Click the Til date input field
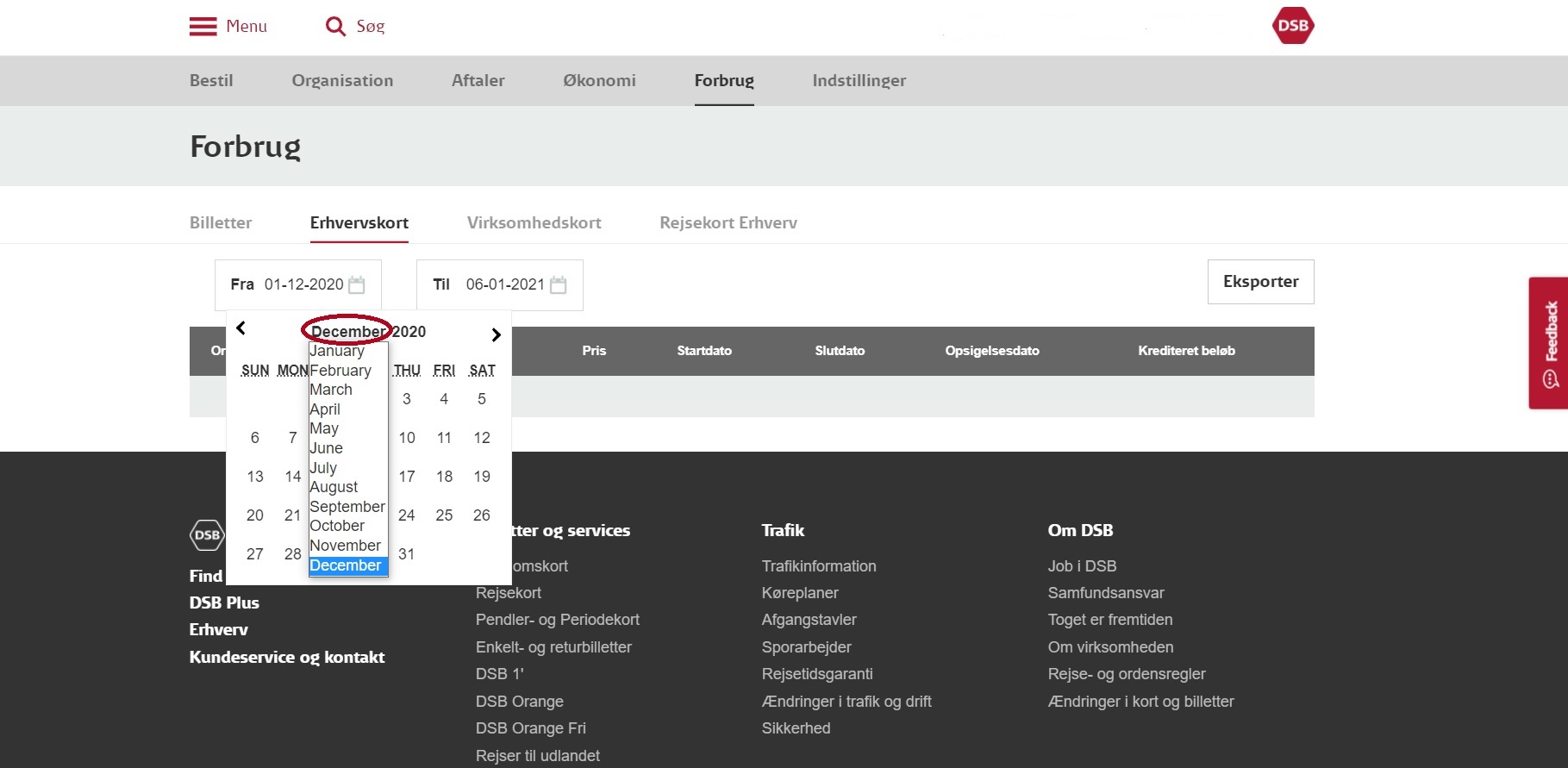Screen dimensions: 1568x768 pyautogui.click(x=504, y=284)
